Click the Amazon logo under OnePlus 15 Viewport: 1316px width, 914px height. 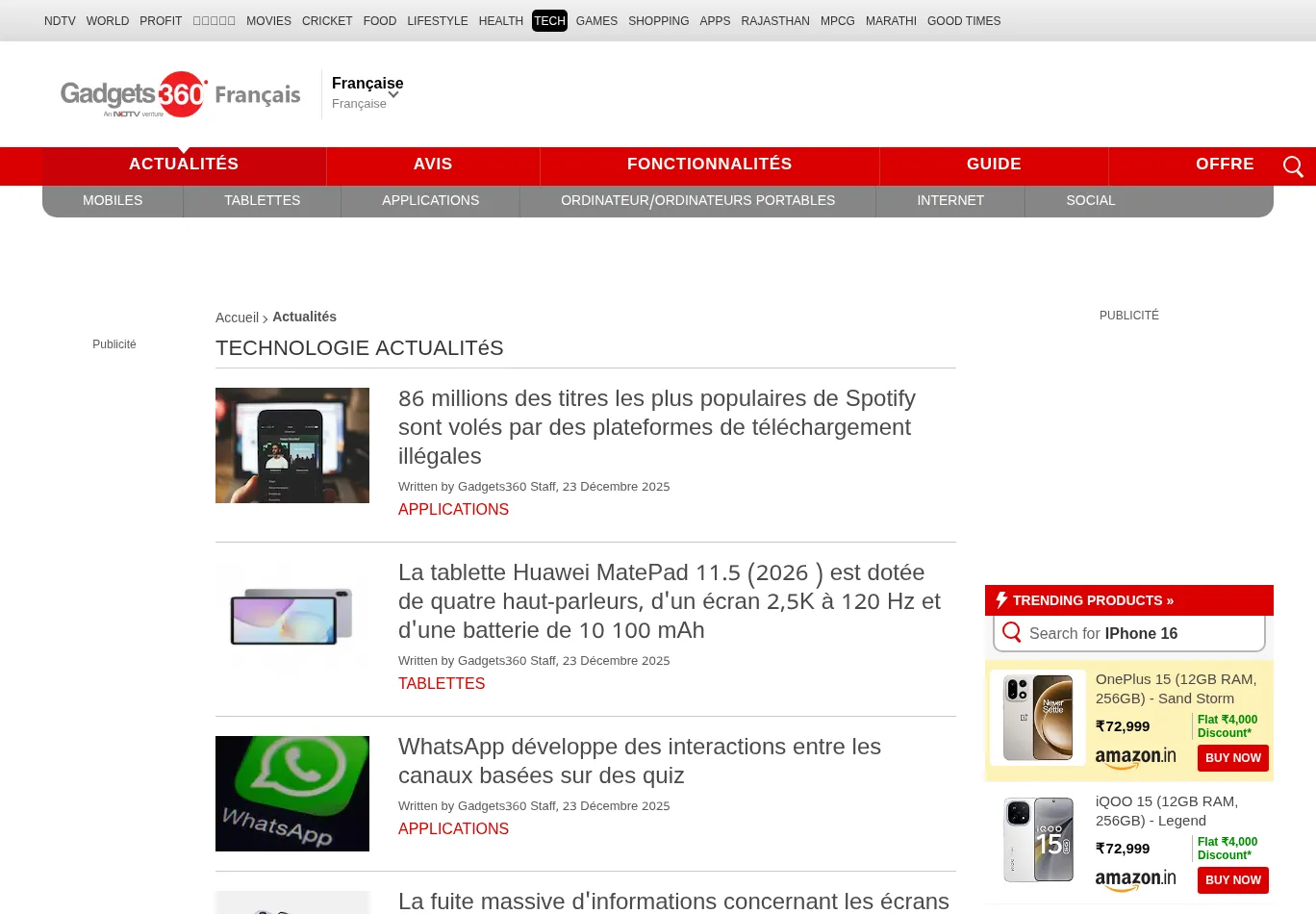1135,758
